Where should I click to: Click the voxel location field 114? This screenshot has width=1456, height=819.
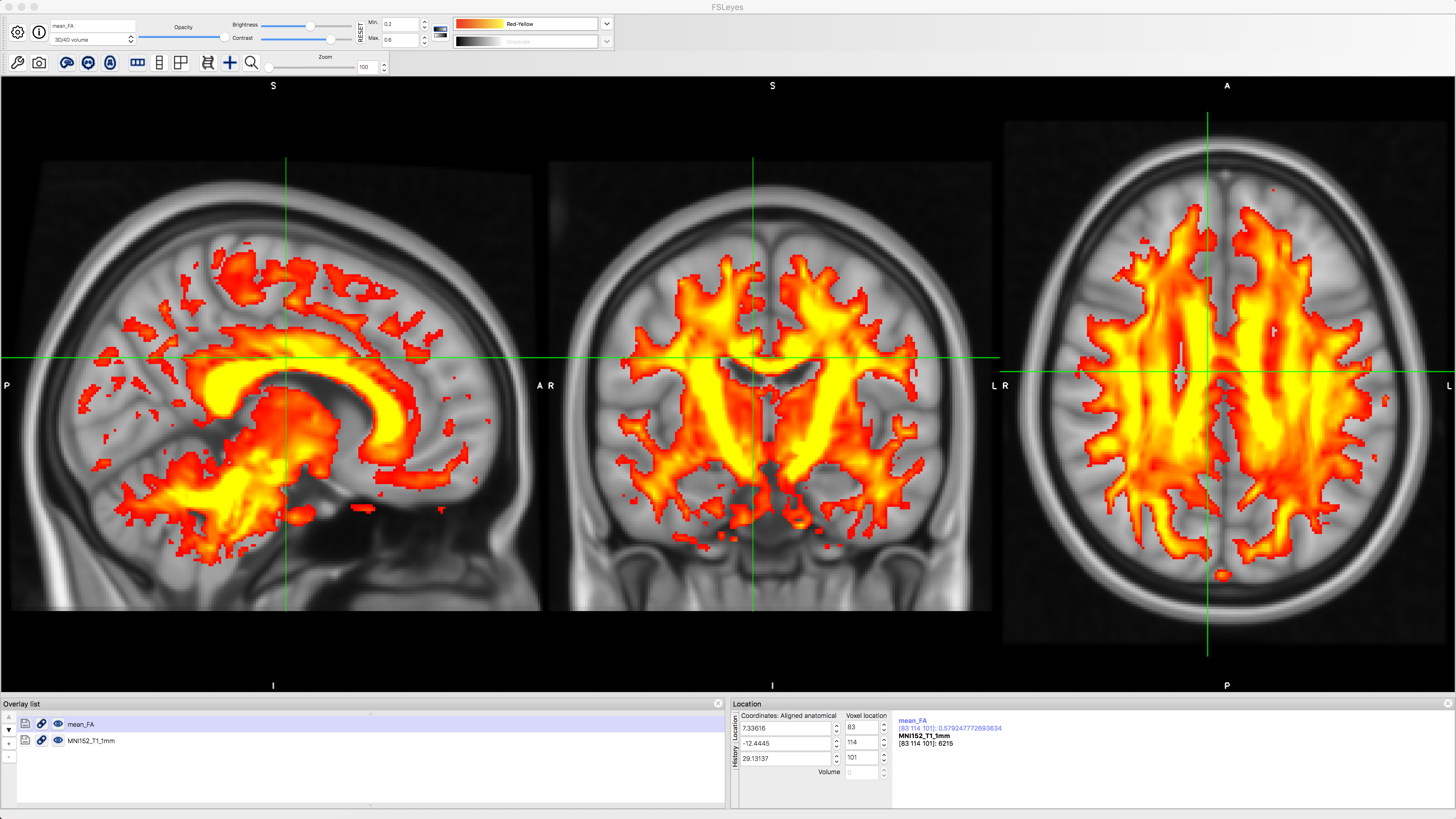point(862,742)
